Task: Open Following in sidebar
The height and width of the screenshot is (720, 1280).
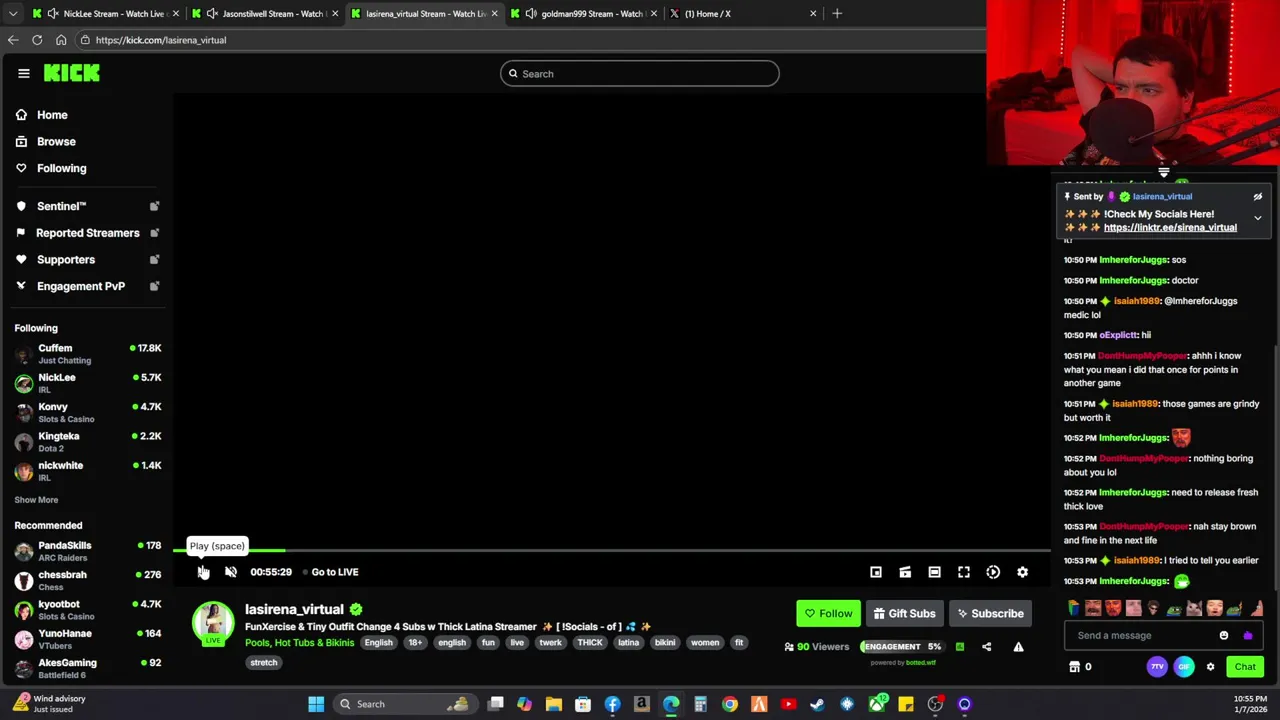Action: pos(61,168)
